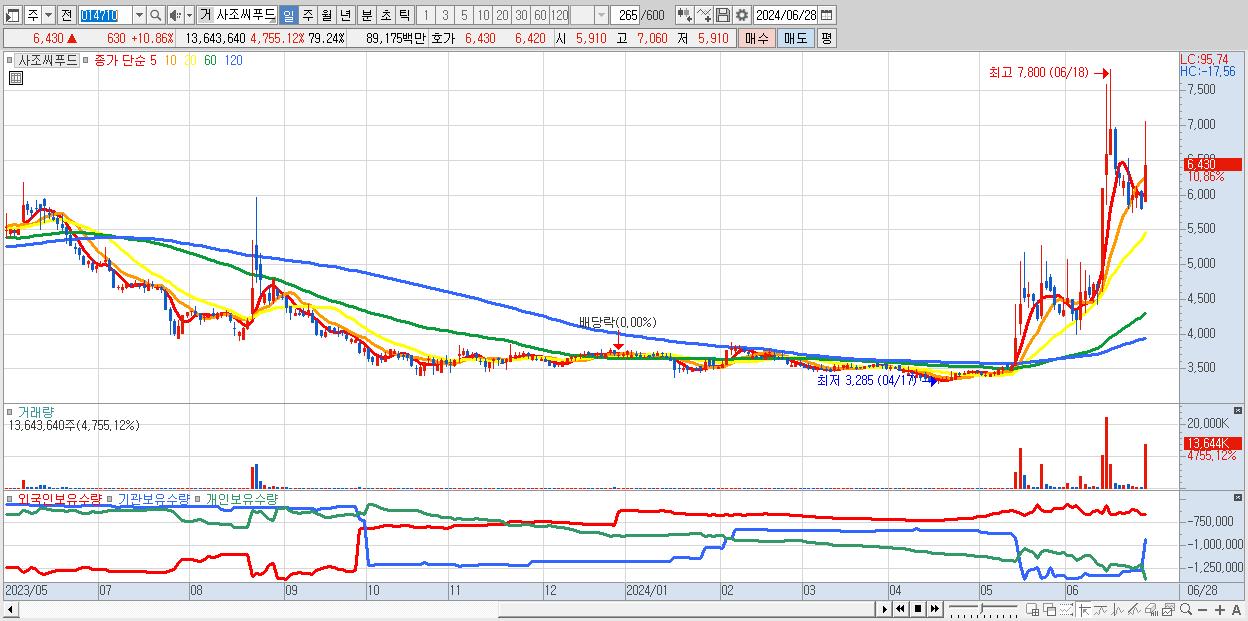Open chart settings gear icon

click(742, 15)
